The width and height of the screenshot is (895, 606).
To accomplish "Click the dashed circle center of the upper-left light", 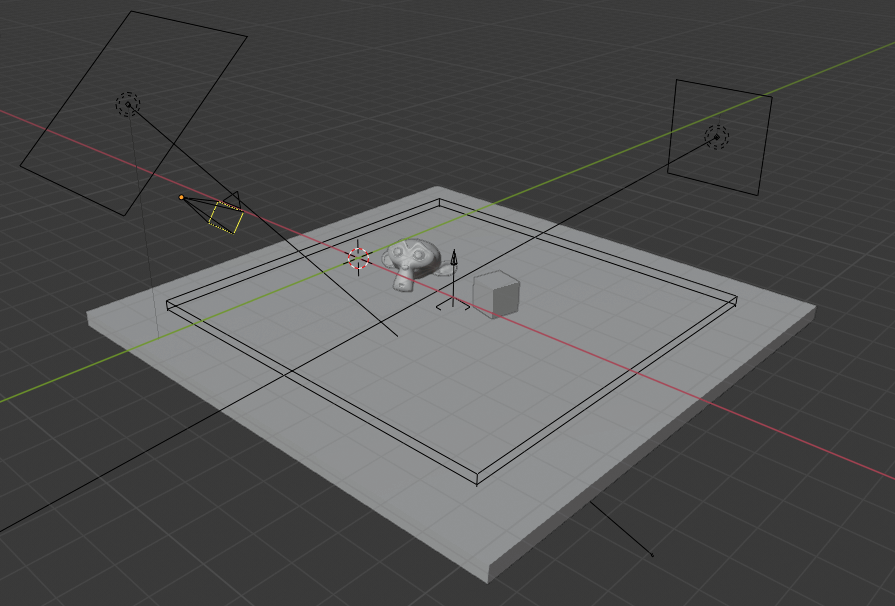I will coord(126,103).
